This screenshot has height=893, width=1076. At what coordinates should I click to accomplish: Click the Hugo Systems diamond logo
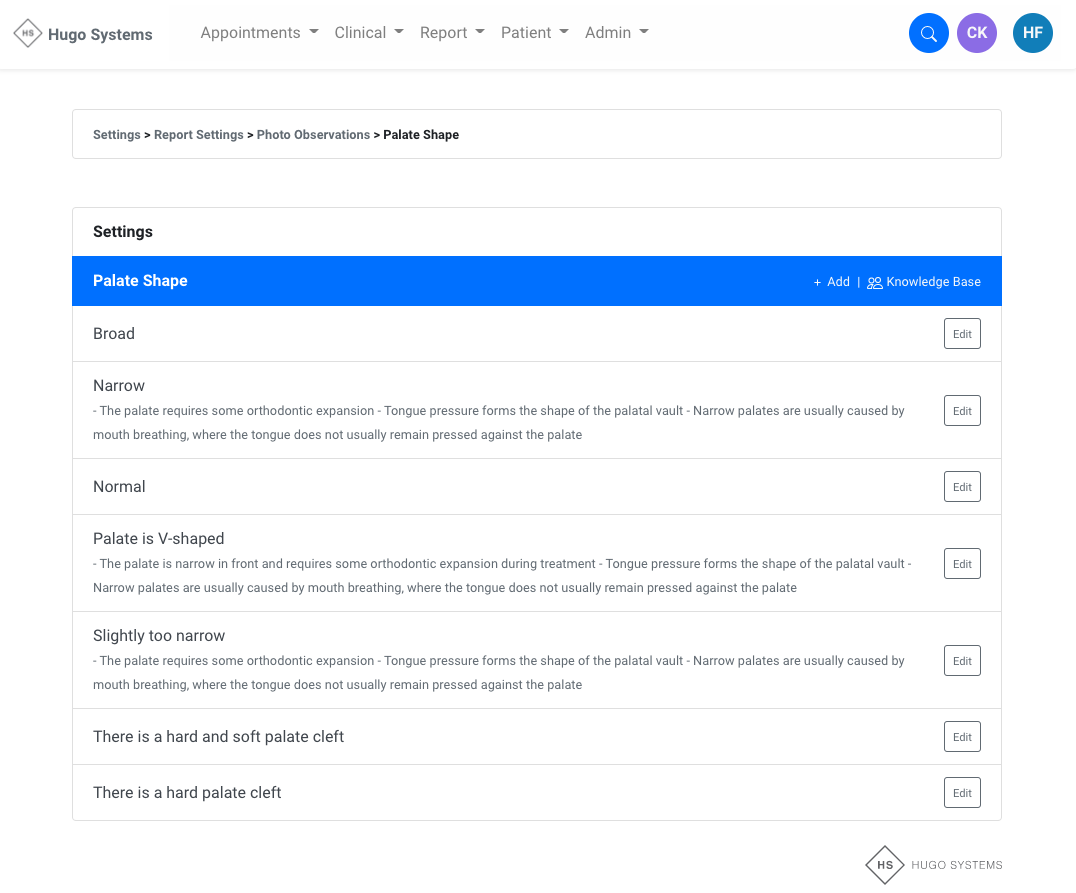(27, 33)
